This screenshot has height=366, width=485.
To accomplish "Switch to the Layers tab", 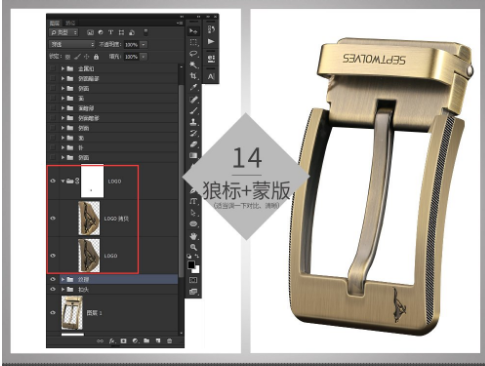I will pyautogui.click(x=55, y=23).
